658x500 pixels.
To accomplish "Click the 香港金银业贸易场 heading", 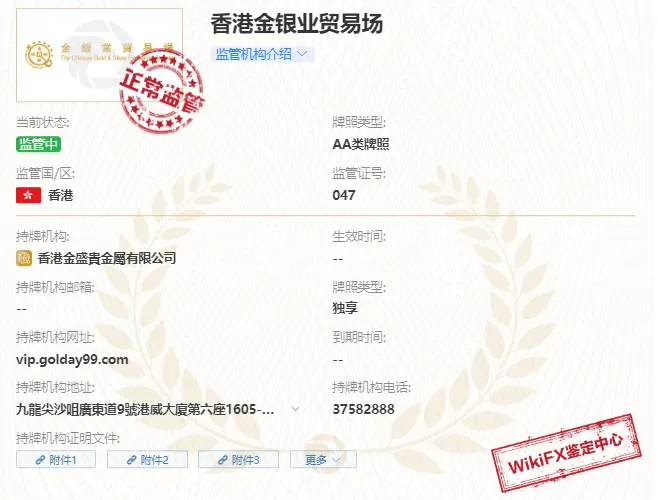I will [x=296, y=24].
